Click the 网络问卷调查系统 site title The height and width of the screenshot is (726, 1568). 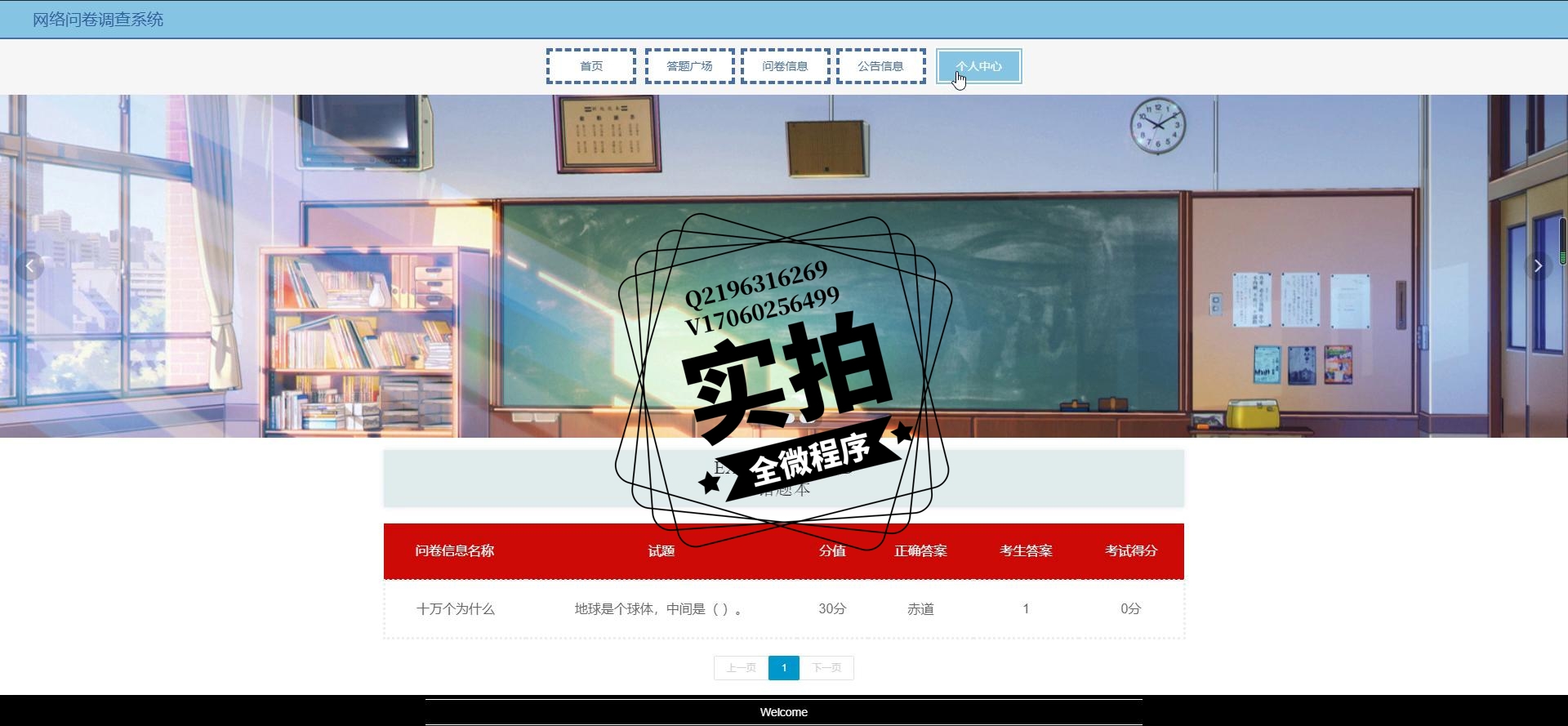pyautogui.click(x=98, y=20)
